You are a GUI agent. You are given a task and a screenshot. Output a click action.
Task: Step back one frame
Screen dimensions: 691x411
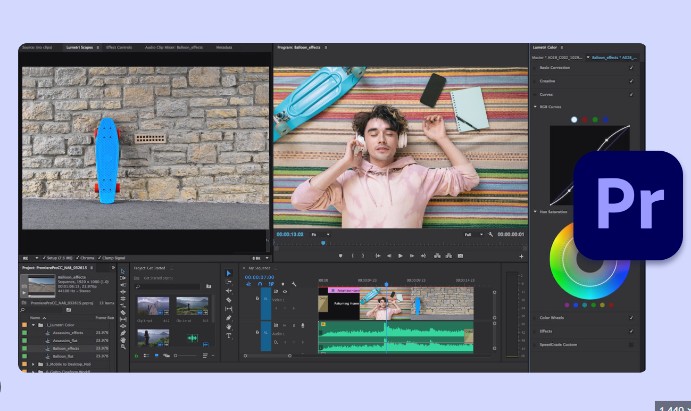pos(389,256)
